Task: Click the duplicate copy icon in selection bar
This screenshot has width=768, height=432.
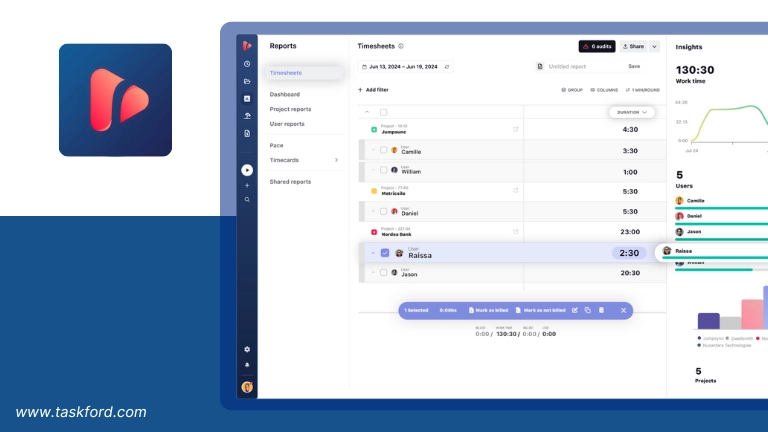Action: (x=588, y=310)
